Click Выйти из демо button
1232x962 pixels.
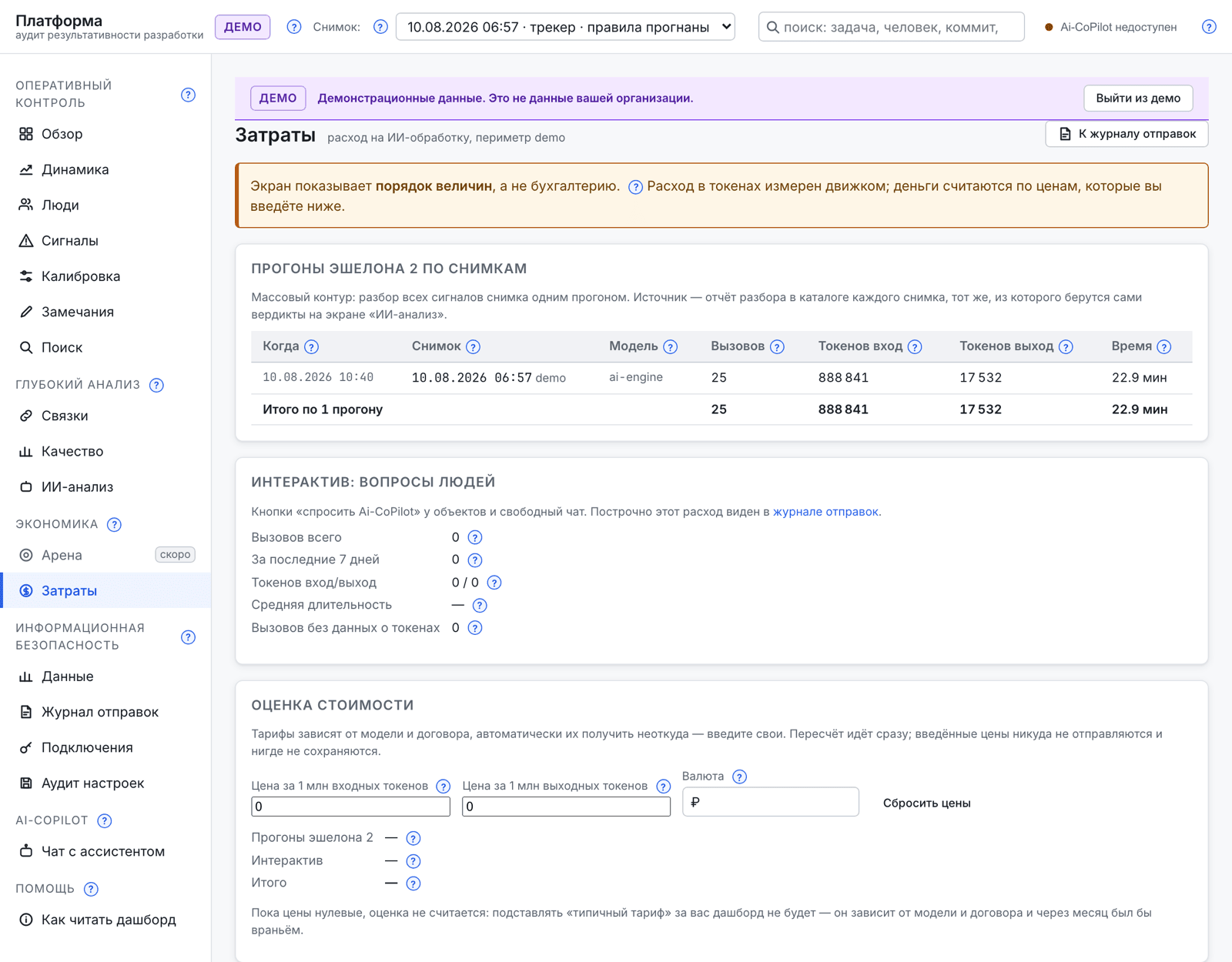[1138, 98]
